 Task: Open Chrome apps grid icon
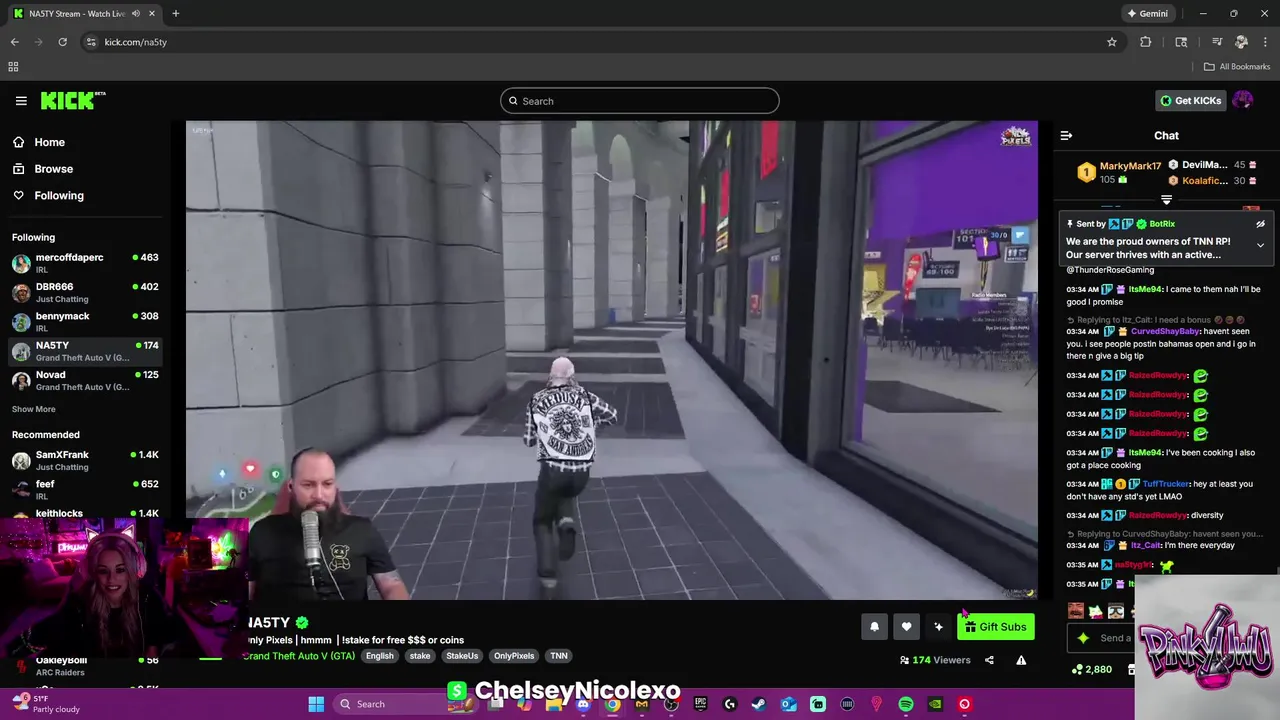pyautogui.click(x=13, y=67)
